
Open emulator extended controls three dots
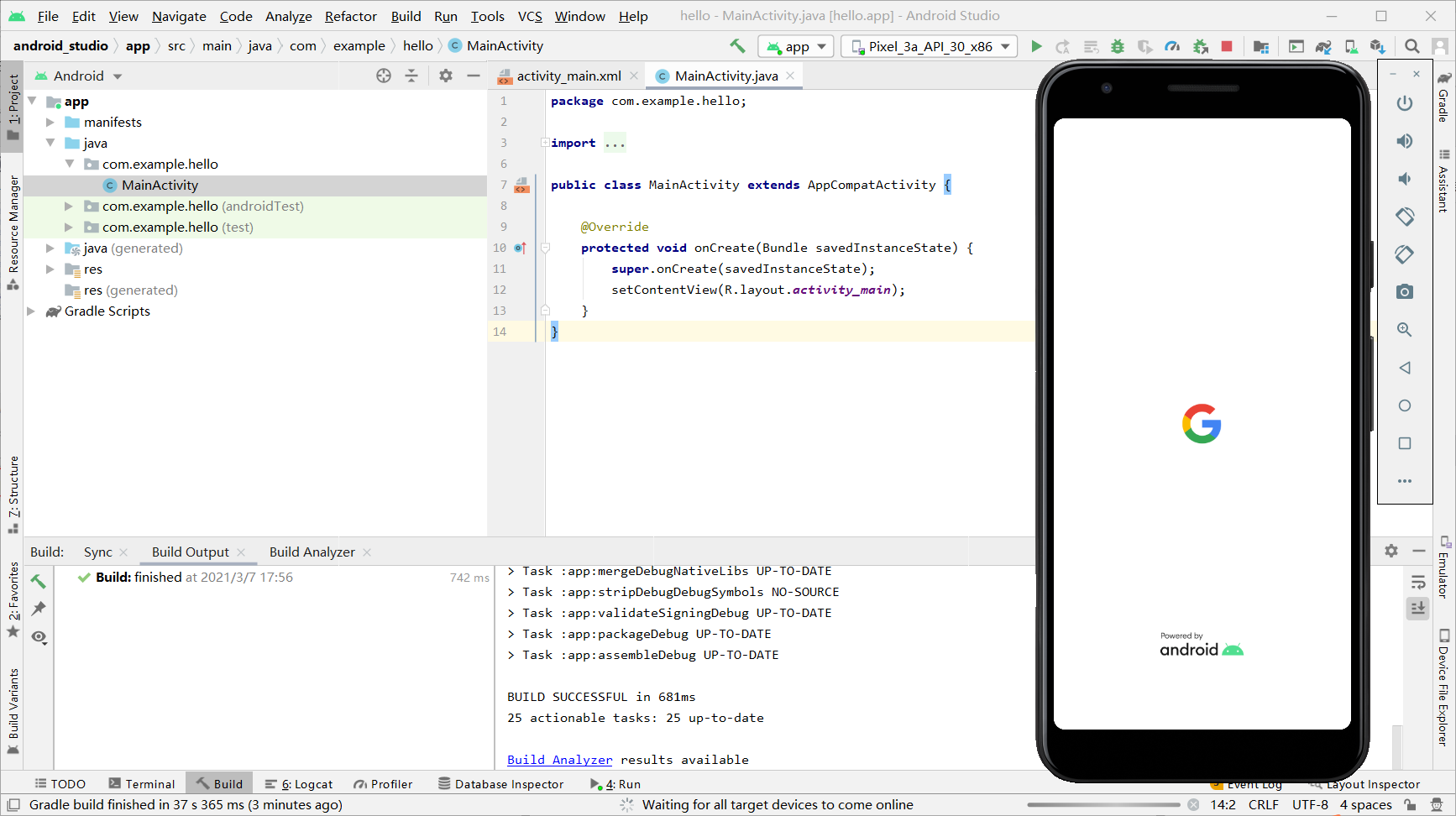coord(1405,481)
